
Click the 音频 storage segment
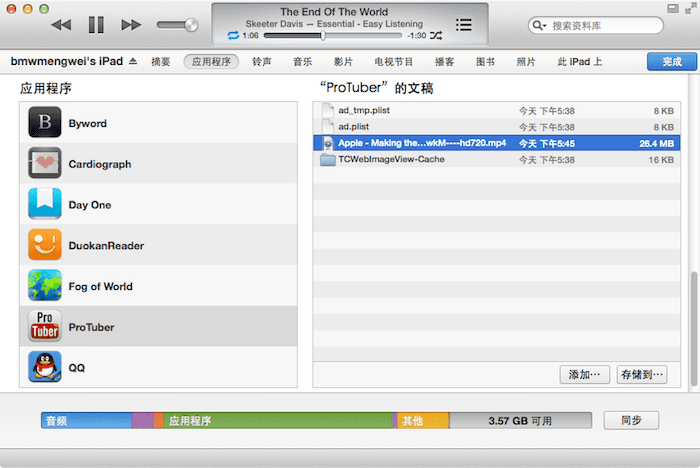(x=87, y=421)
